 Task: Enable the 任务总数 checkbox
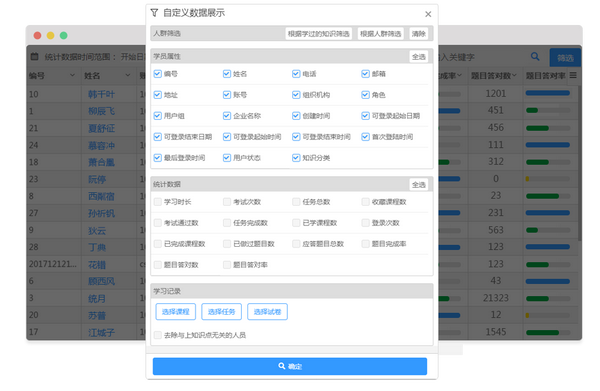tap(296, 202)
